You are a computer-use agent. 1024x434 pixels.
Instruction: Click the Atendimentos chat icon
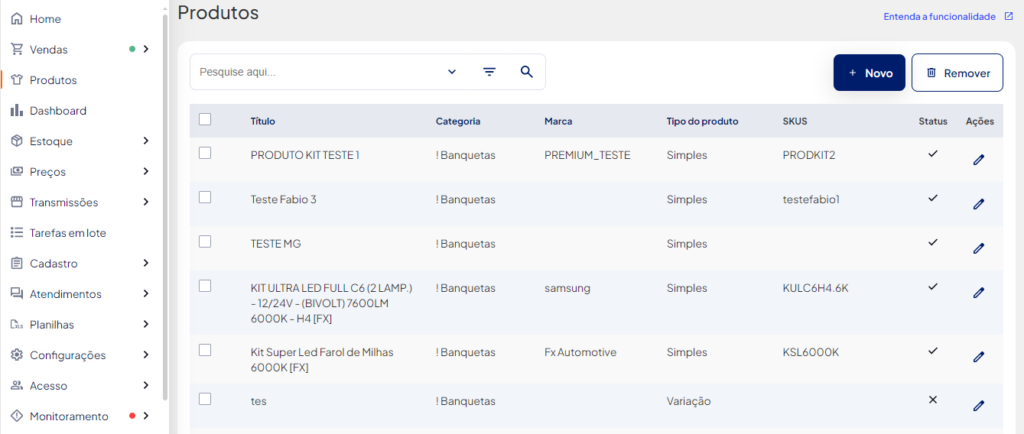click(17, 294)
